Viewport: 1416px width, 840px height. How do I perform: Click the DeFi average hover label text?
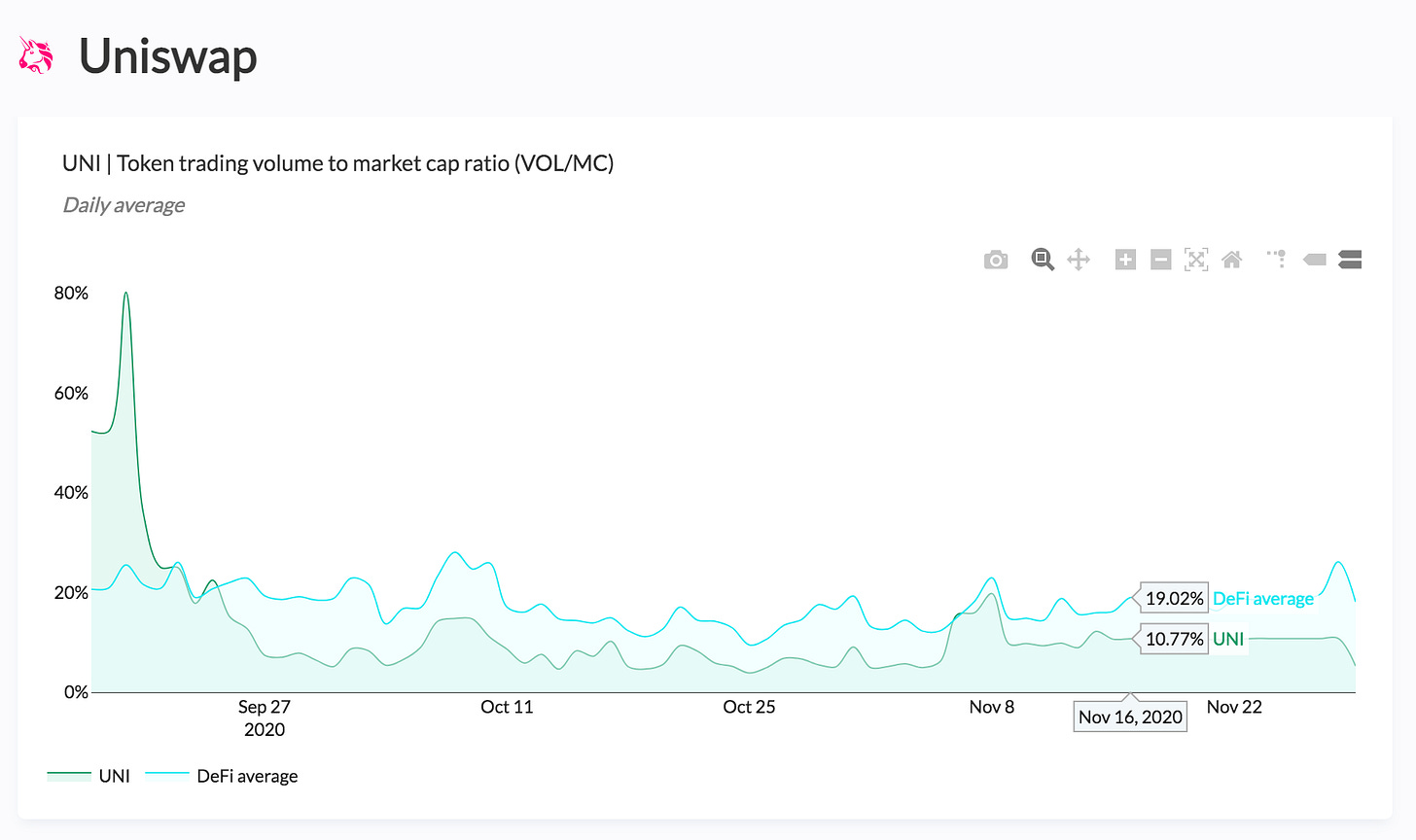(x=1262, y=598)
